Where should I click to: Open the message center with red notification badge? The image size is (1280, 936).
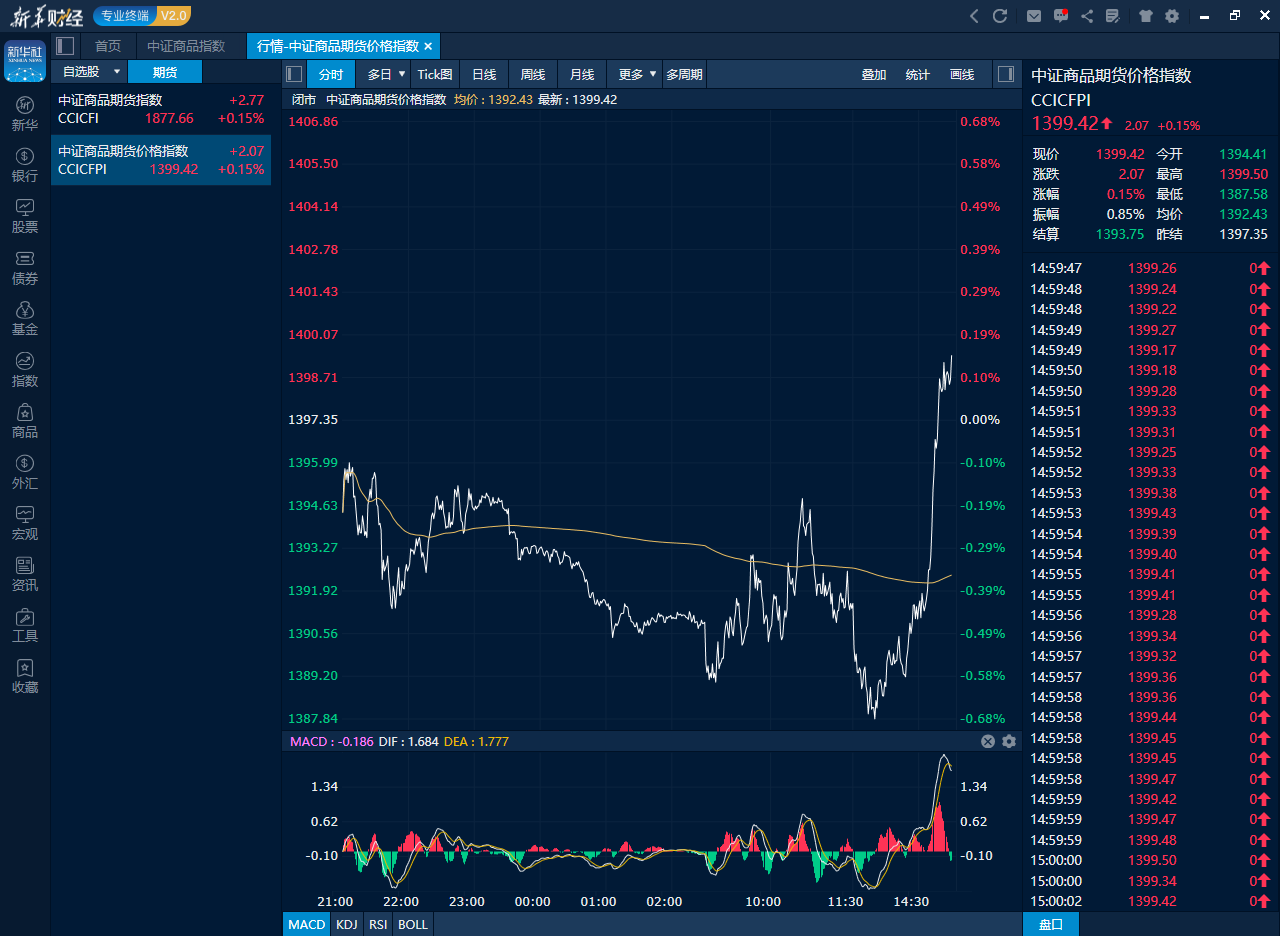tap(1060, 16)
